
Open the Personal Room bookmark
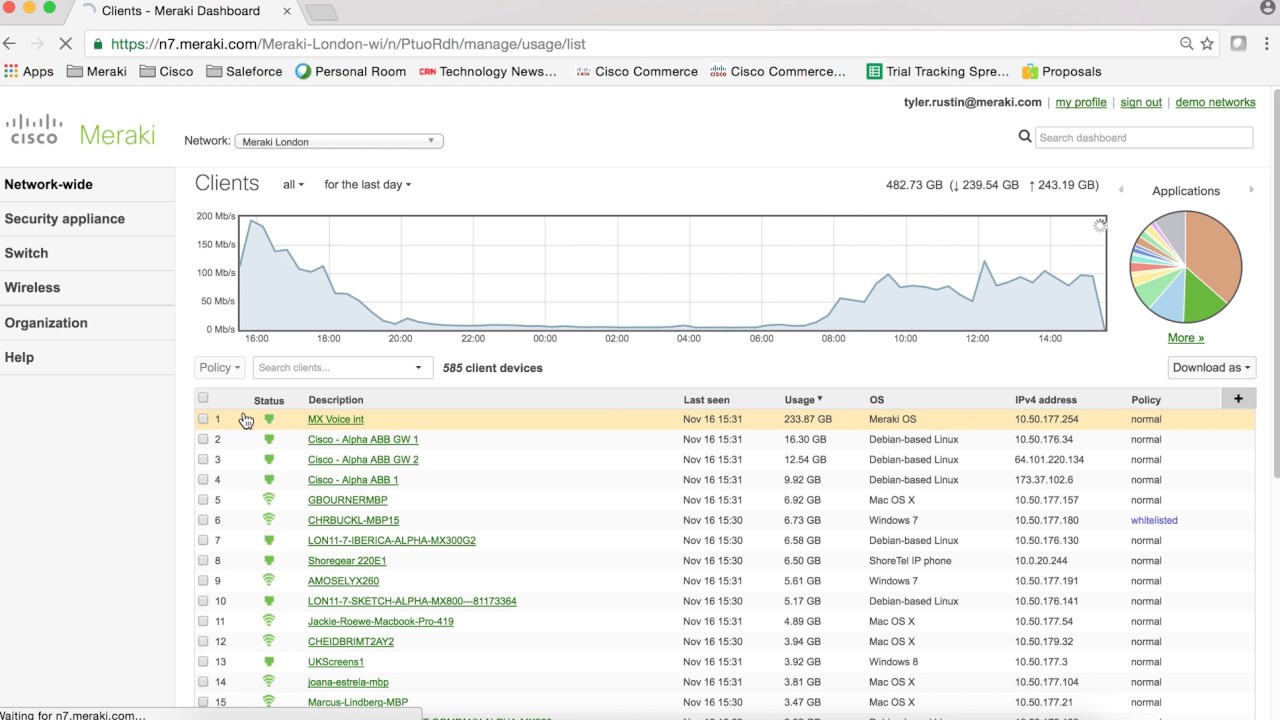pyautogui.click(x=351, y=71)
